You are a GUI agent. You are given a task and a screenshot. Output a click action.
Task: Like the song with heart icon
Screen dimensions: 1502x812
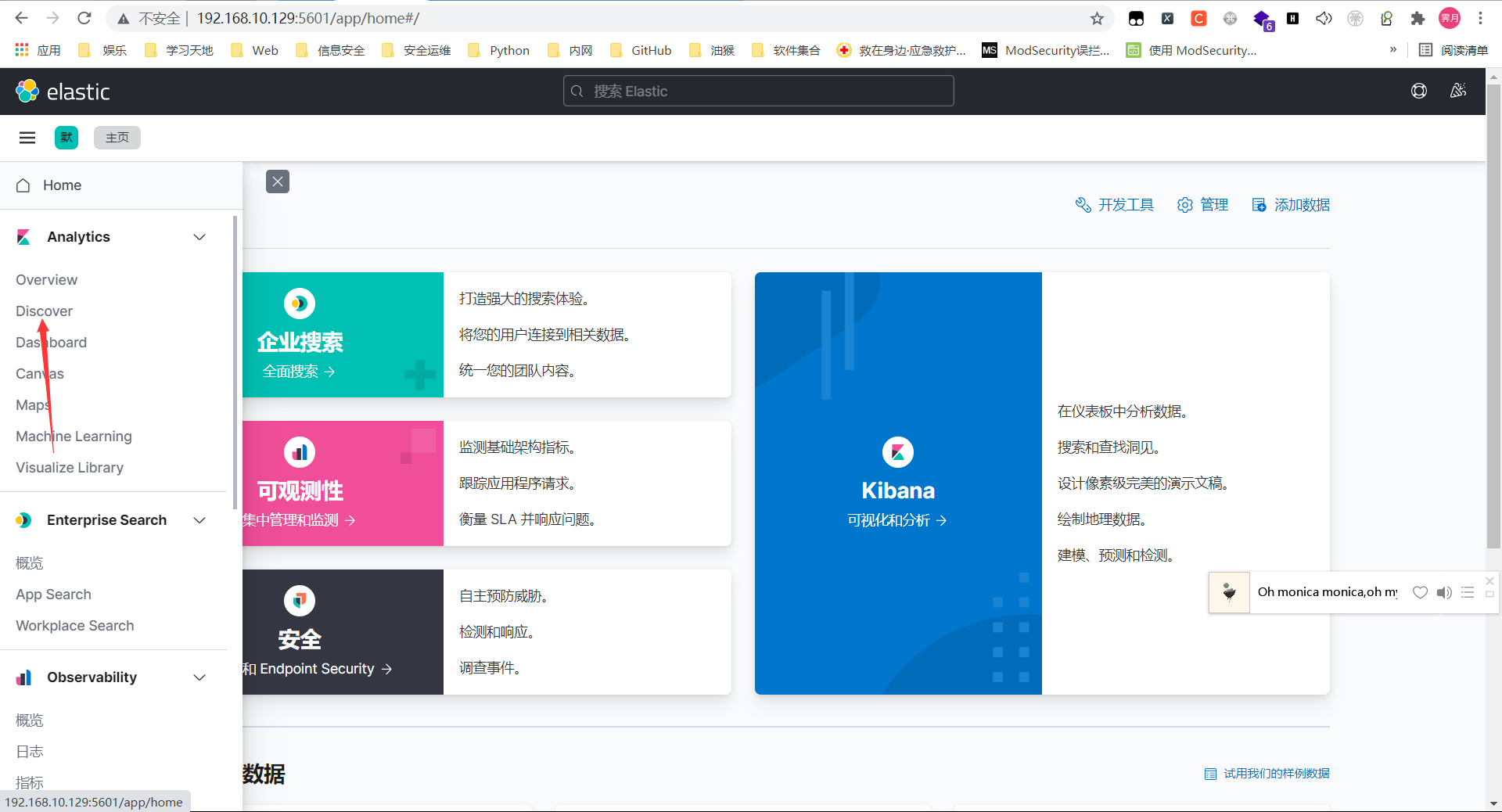(x=1420, y=592)
